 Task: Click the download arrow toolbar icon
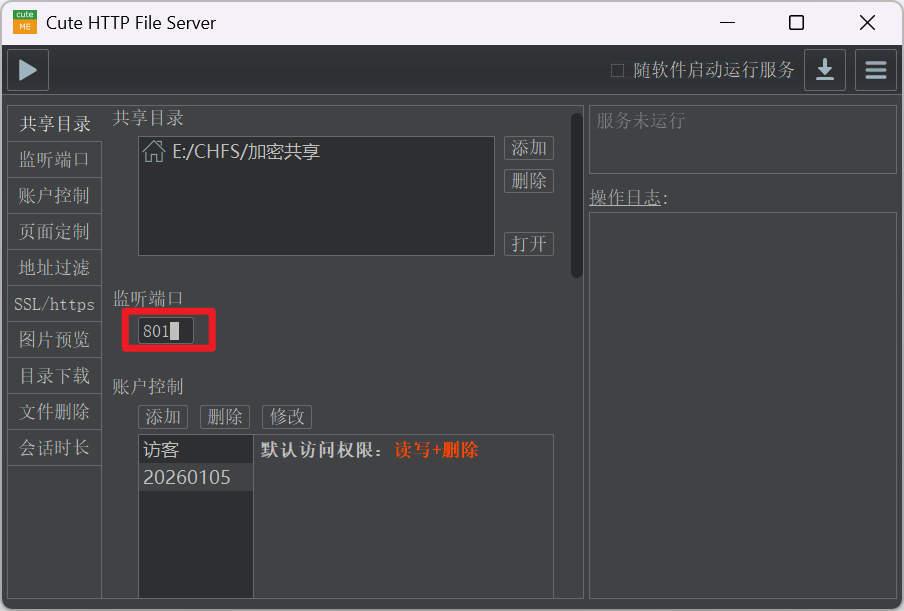tap(824, 70)
